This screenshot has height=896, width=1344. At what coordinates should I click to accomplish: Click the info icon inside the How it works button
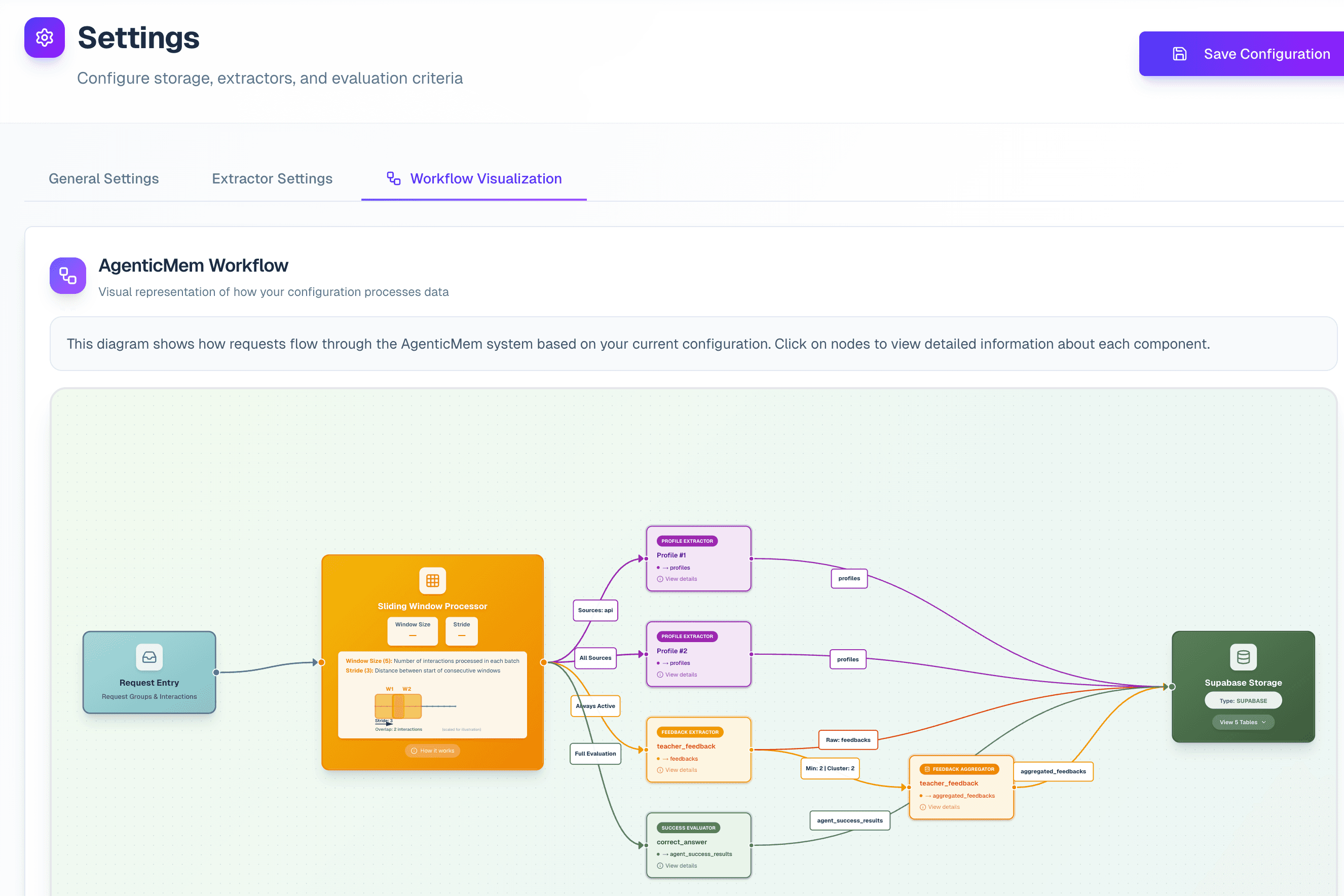point(414,751)
